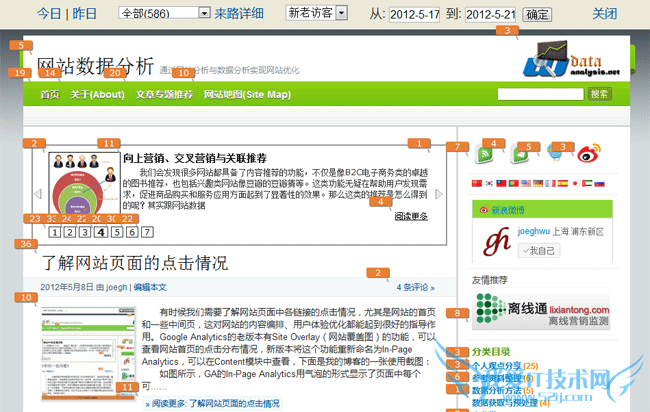Open the green email subscription icon
Image resolution: width=650 pixels, height=412 pixels.
point(520,155)
